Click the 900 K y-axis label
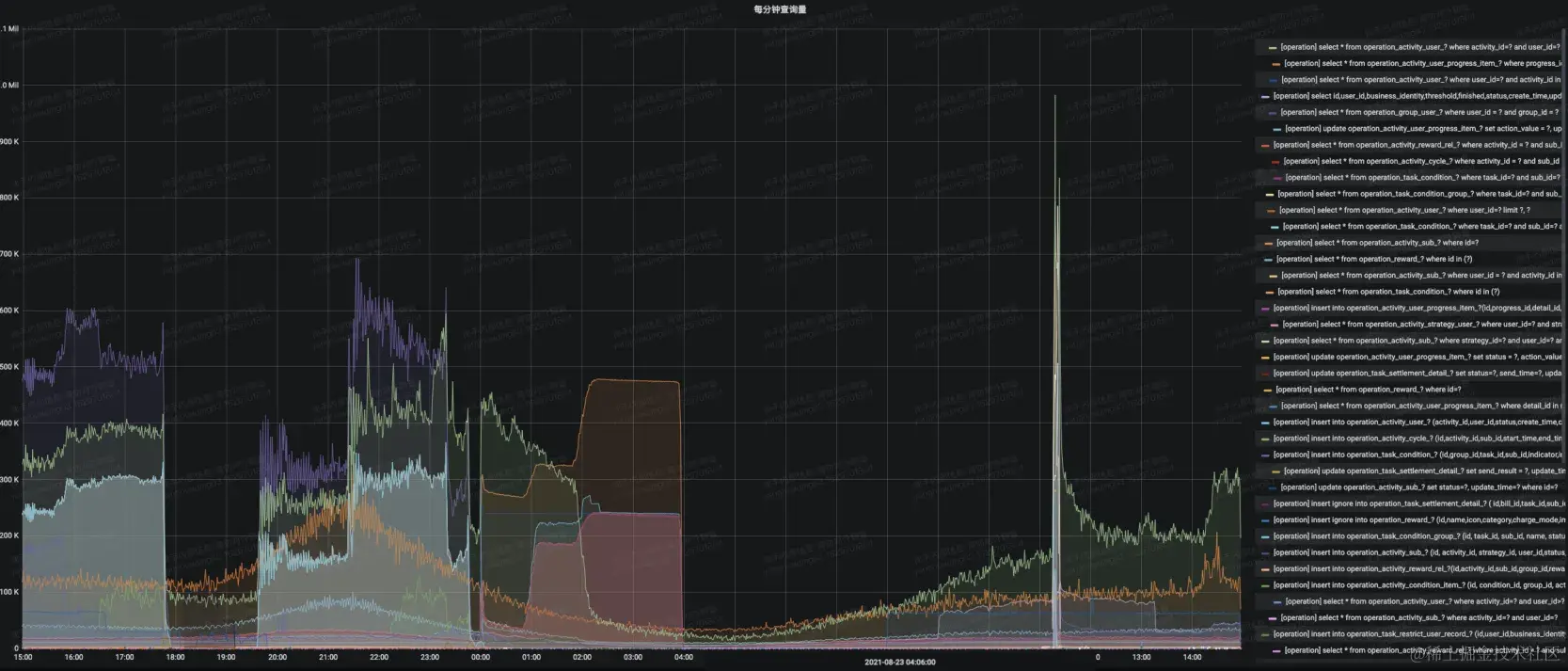This screenshot has height=671, width=1568. (x=9, y=141)
